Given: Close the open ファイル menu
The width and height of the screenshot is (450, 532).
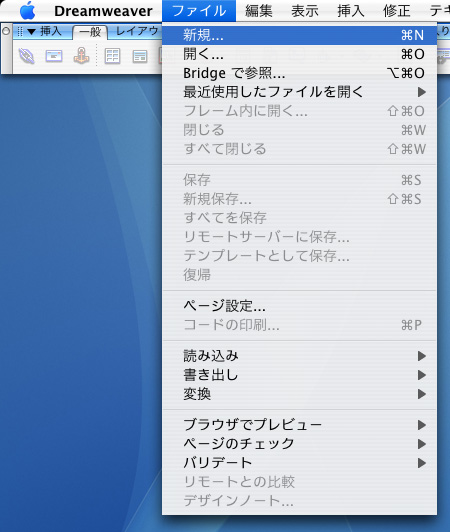Looking at the screenshot, I should (199, 11).
